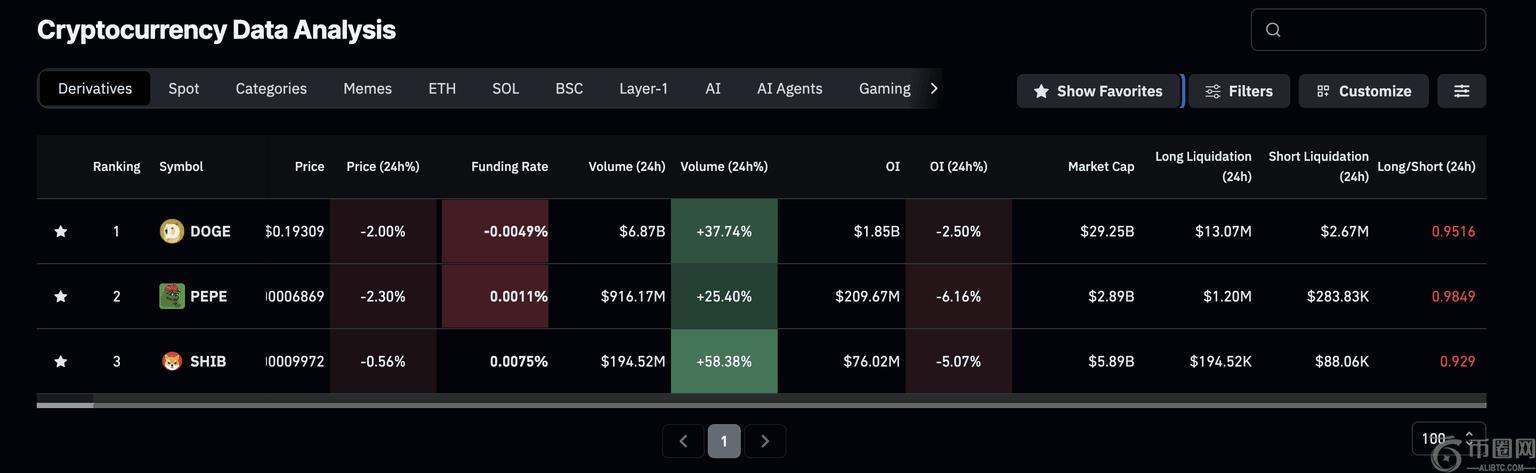Click the SHIB coin icon
The image size is (1536, 473).
(172, 361)
